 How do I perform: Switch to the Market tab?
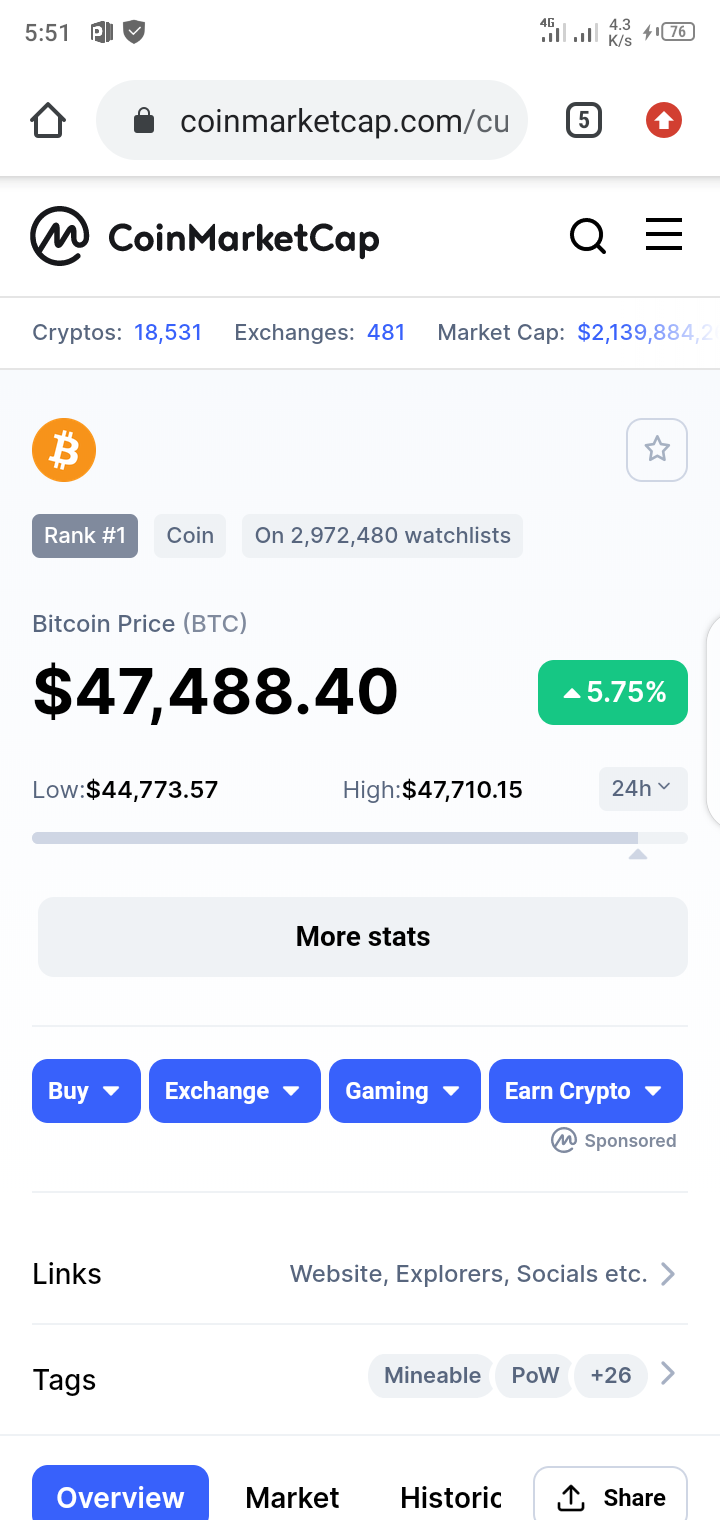292,1497
